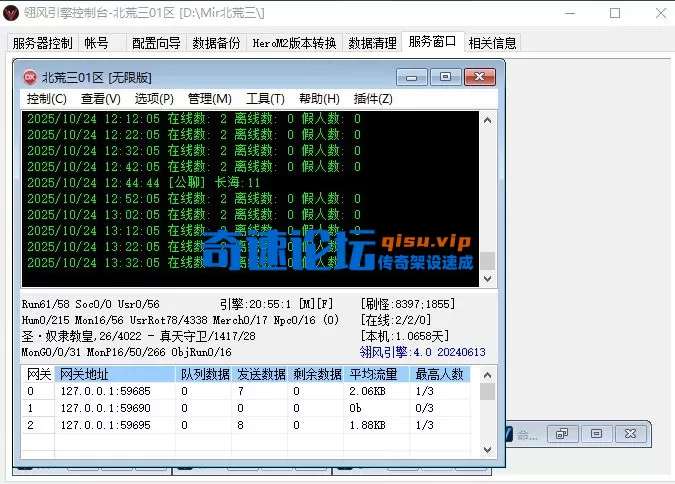
Task: Close the minimized child window at bottom
Action: (x=630, y=434)
